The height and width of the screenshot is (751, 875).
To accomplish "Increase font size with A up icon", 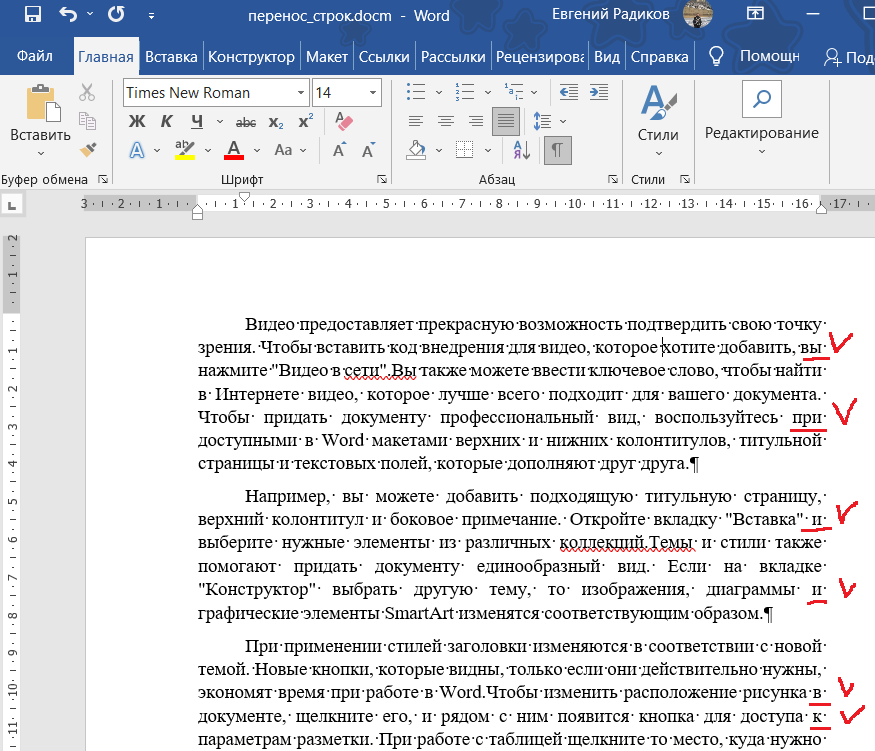I will [339, 150].
